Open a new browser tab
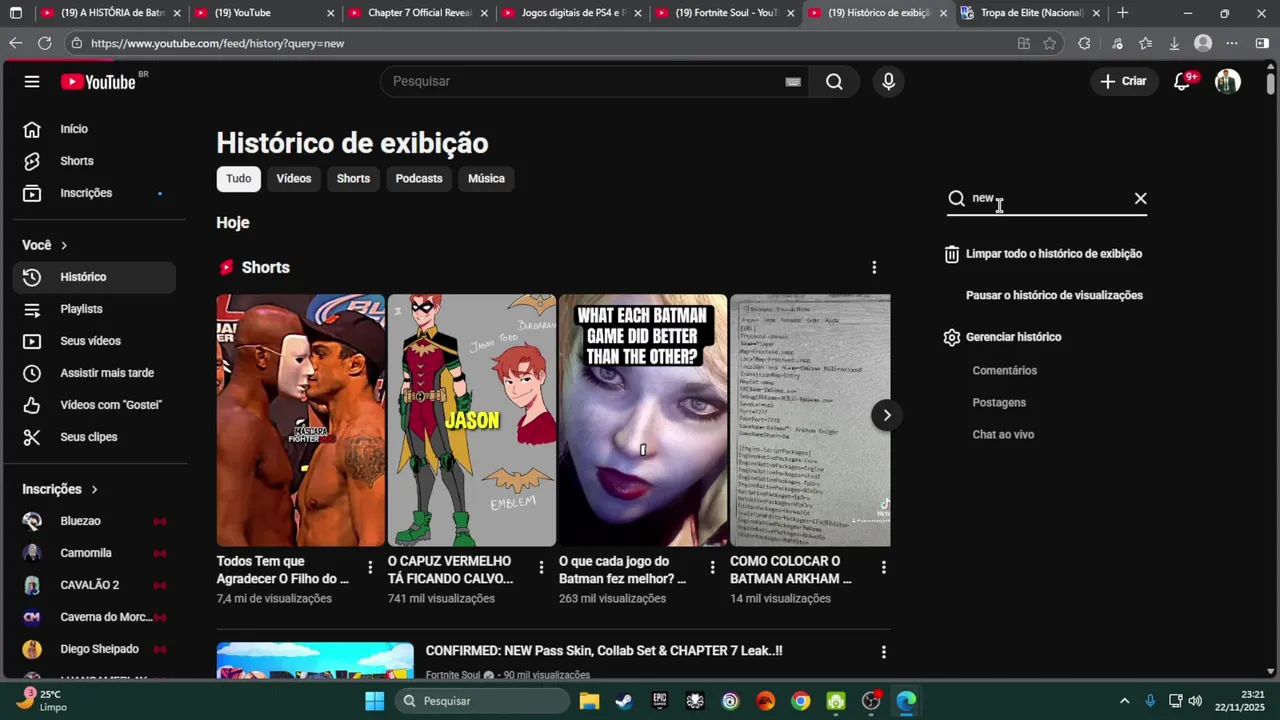The image size is (1280, 720). pyautogui.click(x=1122, y=13)
